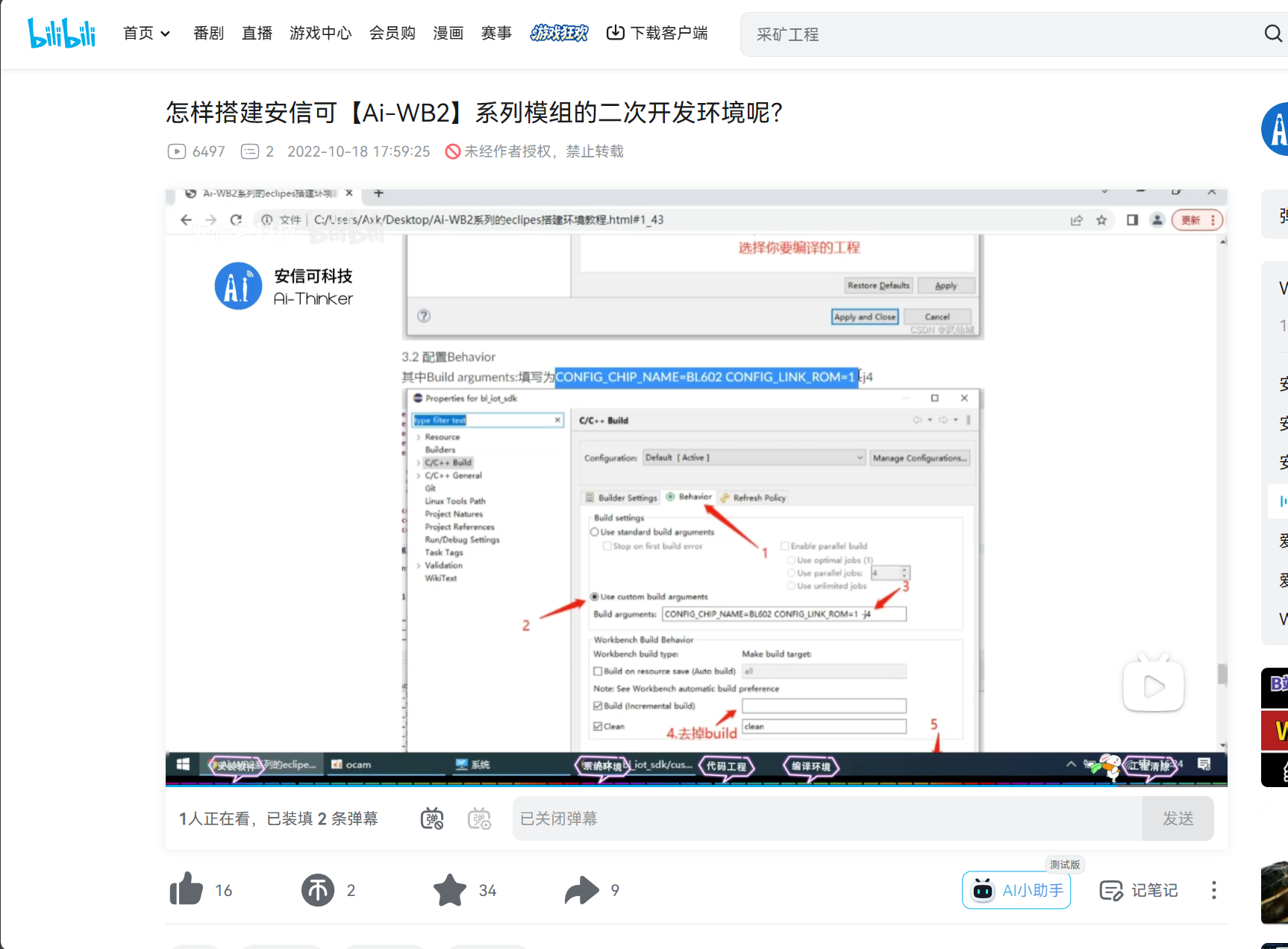Click browser back arrow in video
The image size is (1288, 949).
pyautogui.click(x=187, y=219)
